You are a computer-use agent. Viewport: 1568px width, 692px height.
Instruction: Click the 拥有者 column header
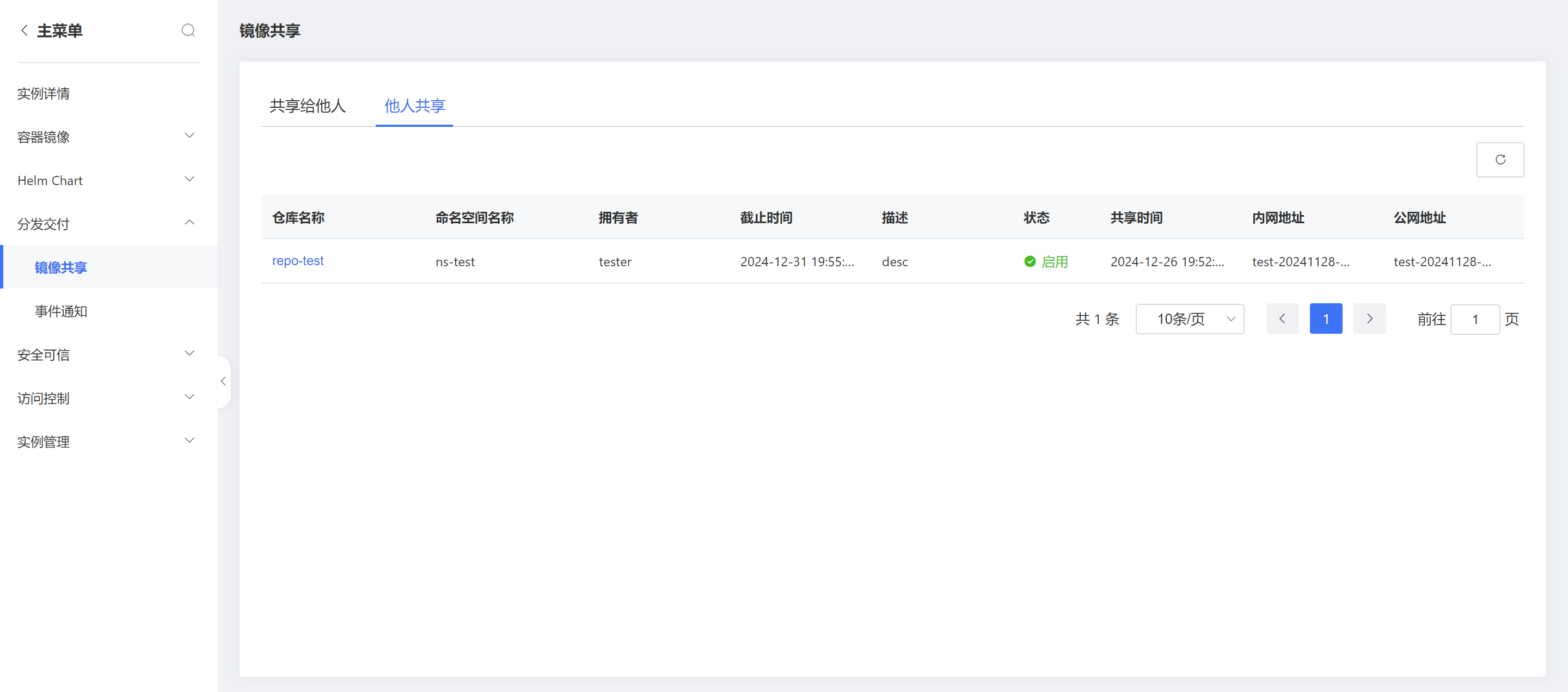point(618,217)
